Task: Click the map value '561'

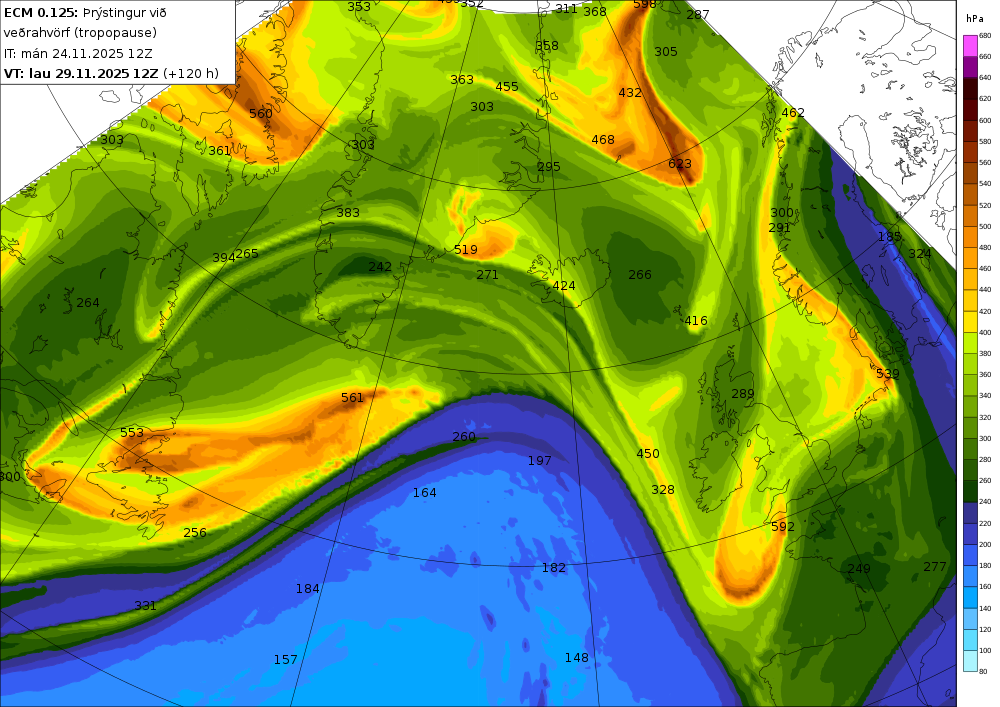Action: [352, 398]
